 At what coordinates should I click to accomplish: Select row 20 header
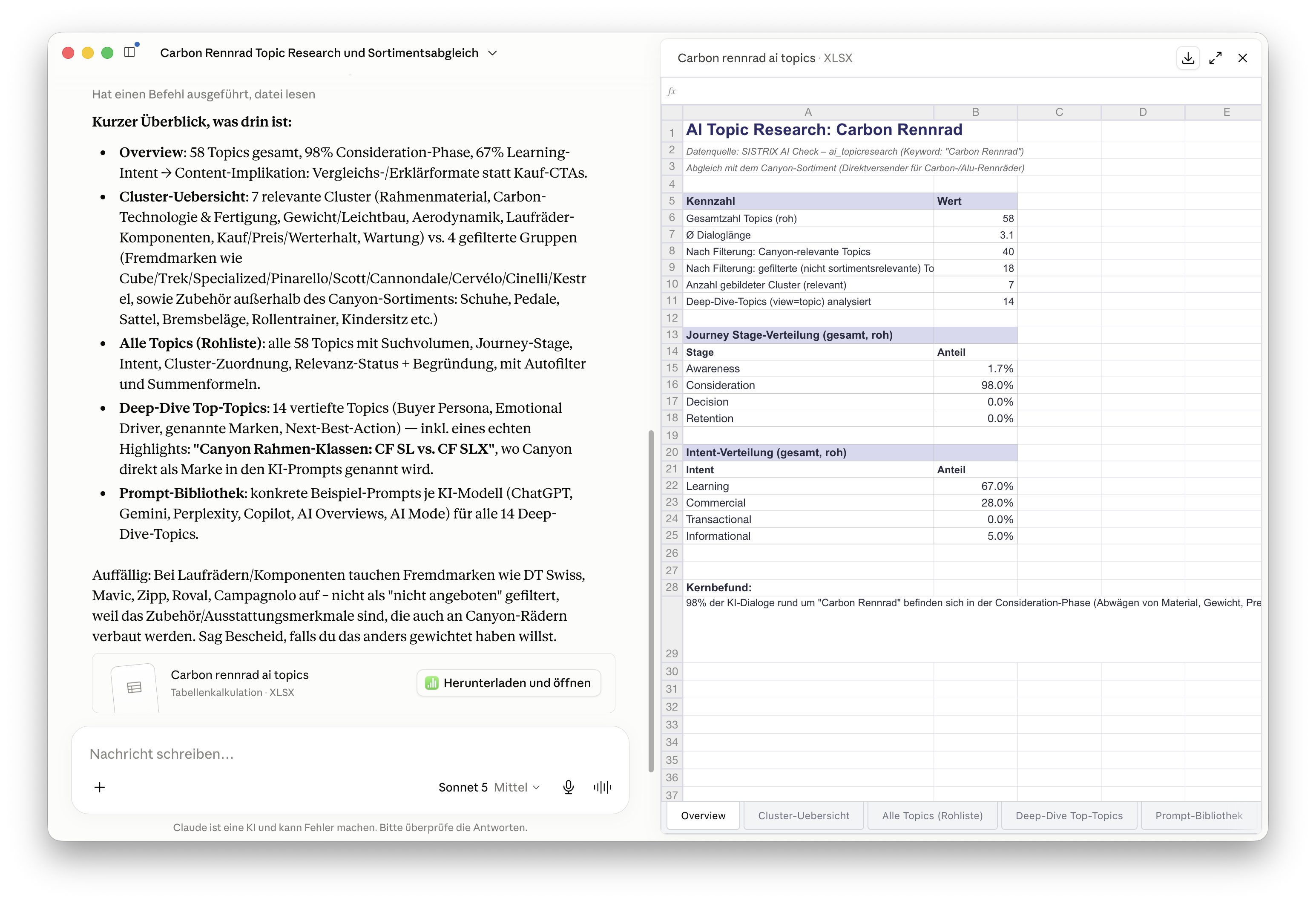coord(672,452)
